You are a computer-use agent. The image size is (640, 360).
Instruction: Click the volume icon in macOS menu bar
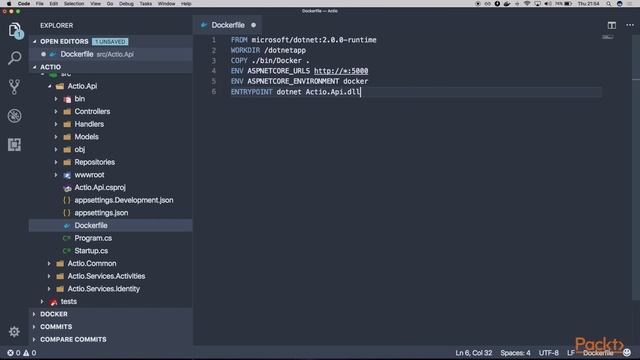coord(547,4)
